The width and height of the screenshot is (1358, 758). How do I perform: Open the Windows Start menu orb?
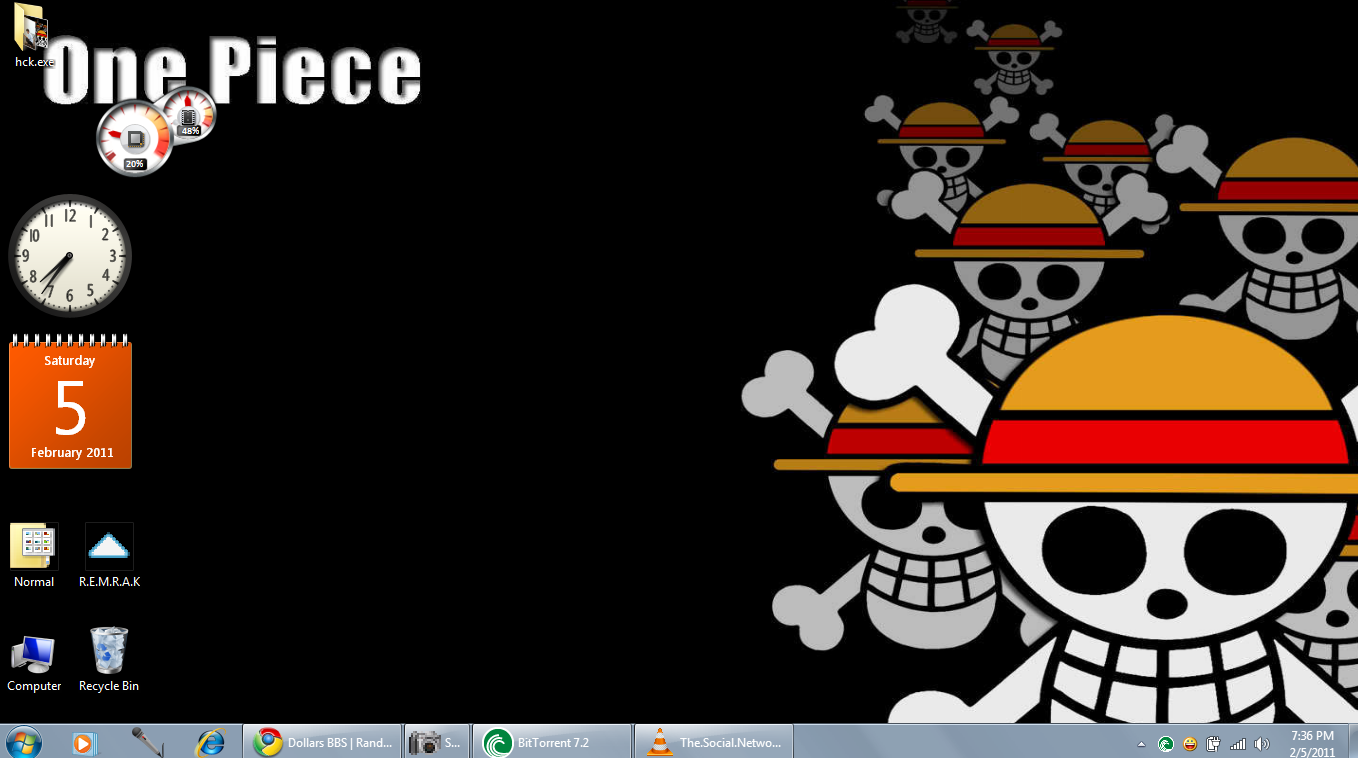tap(23, 742)
